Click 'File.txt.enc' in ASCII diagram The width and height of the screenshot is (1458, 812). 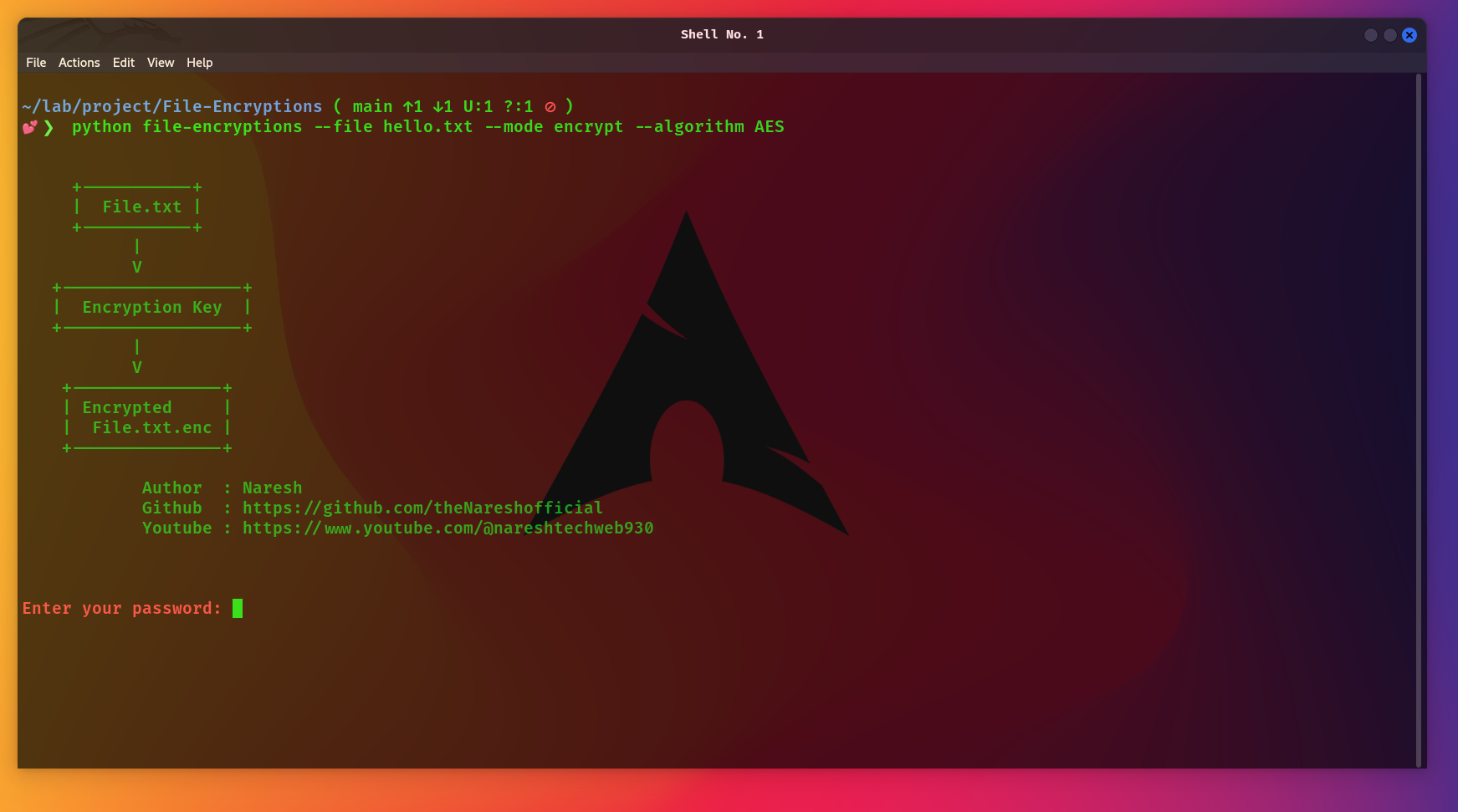click(x=151, y=428)
